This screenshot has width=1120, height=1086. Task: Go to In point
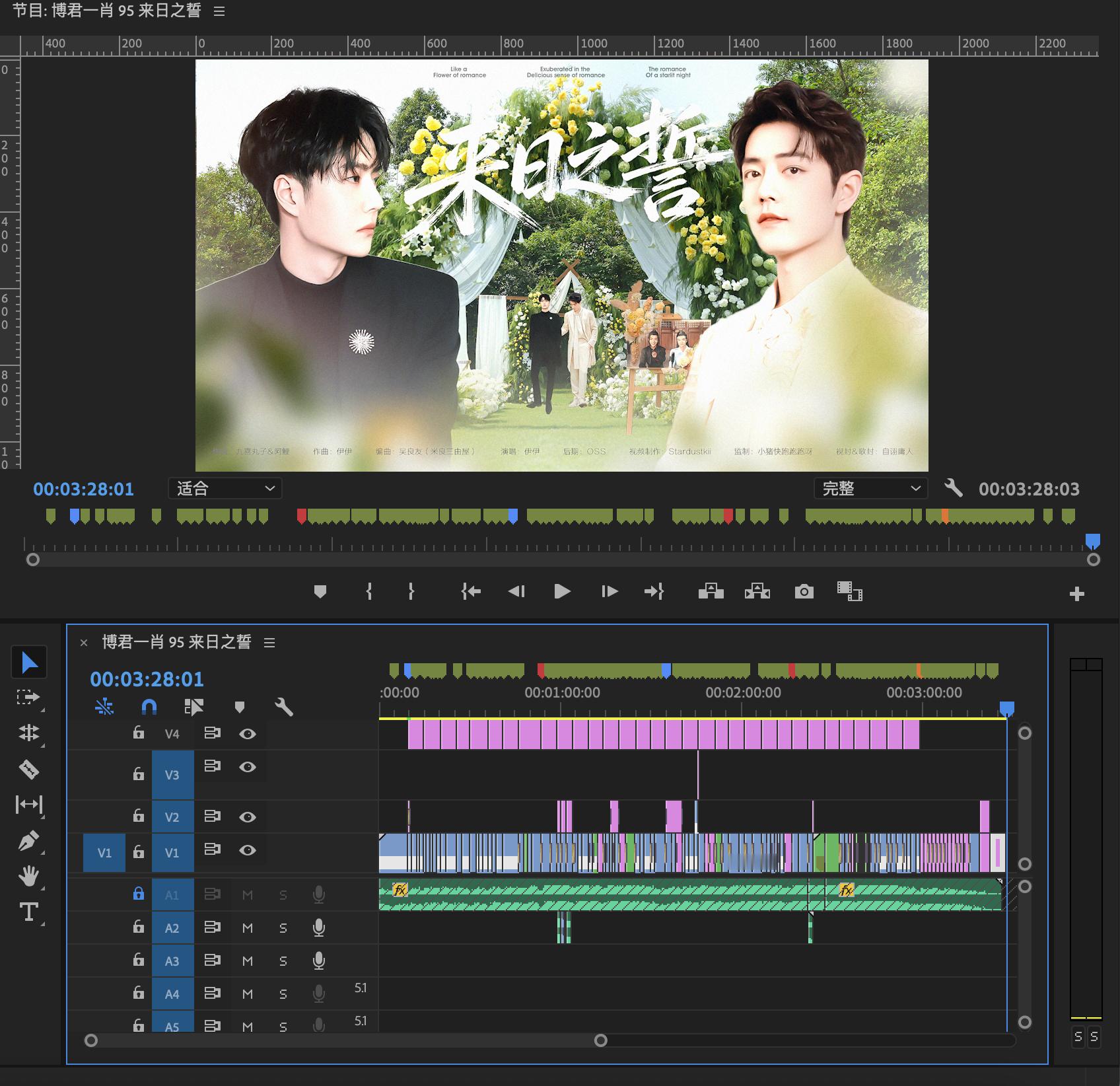(x=471, y=591)
